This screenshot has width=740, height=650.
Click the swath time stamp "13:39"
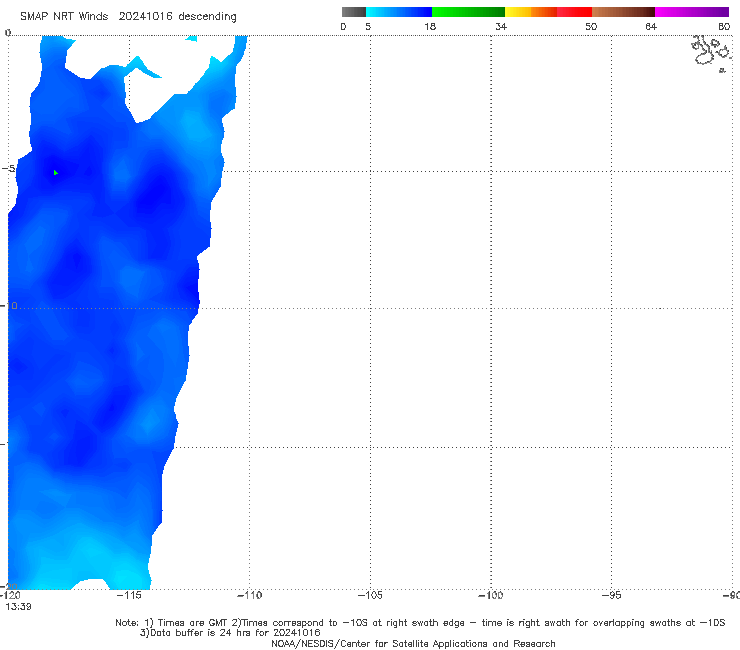(x=18, y=607)
